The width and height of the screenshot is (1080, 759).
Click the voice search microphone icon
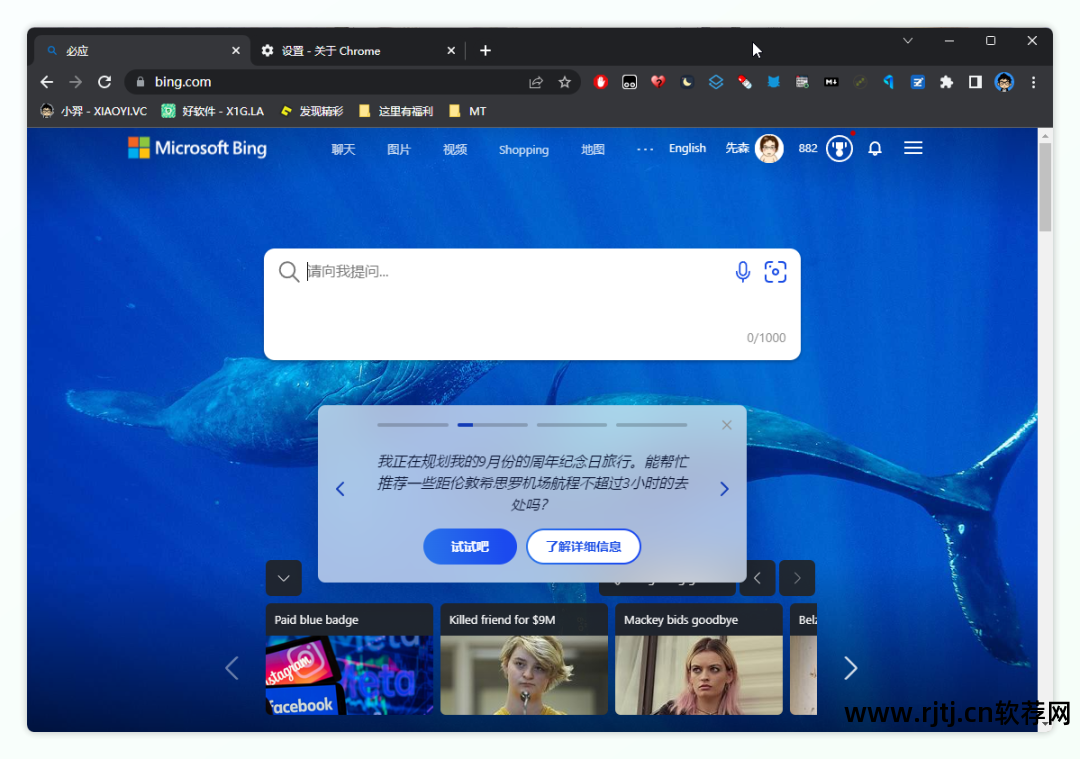coord(742,271)
